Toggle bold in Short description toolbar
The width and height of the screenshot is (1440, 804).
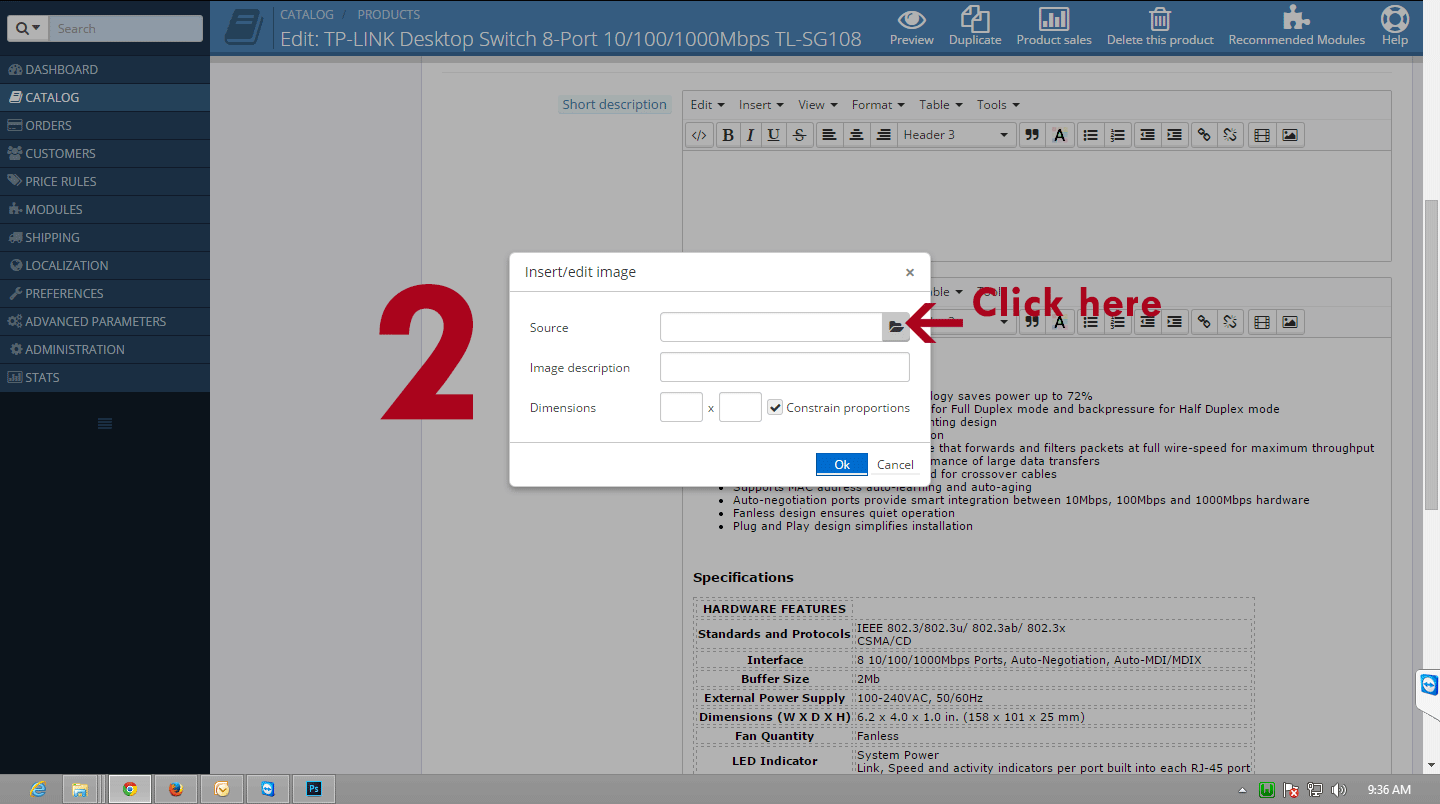(728, 135)
